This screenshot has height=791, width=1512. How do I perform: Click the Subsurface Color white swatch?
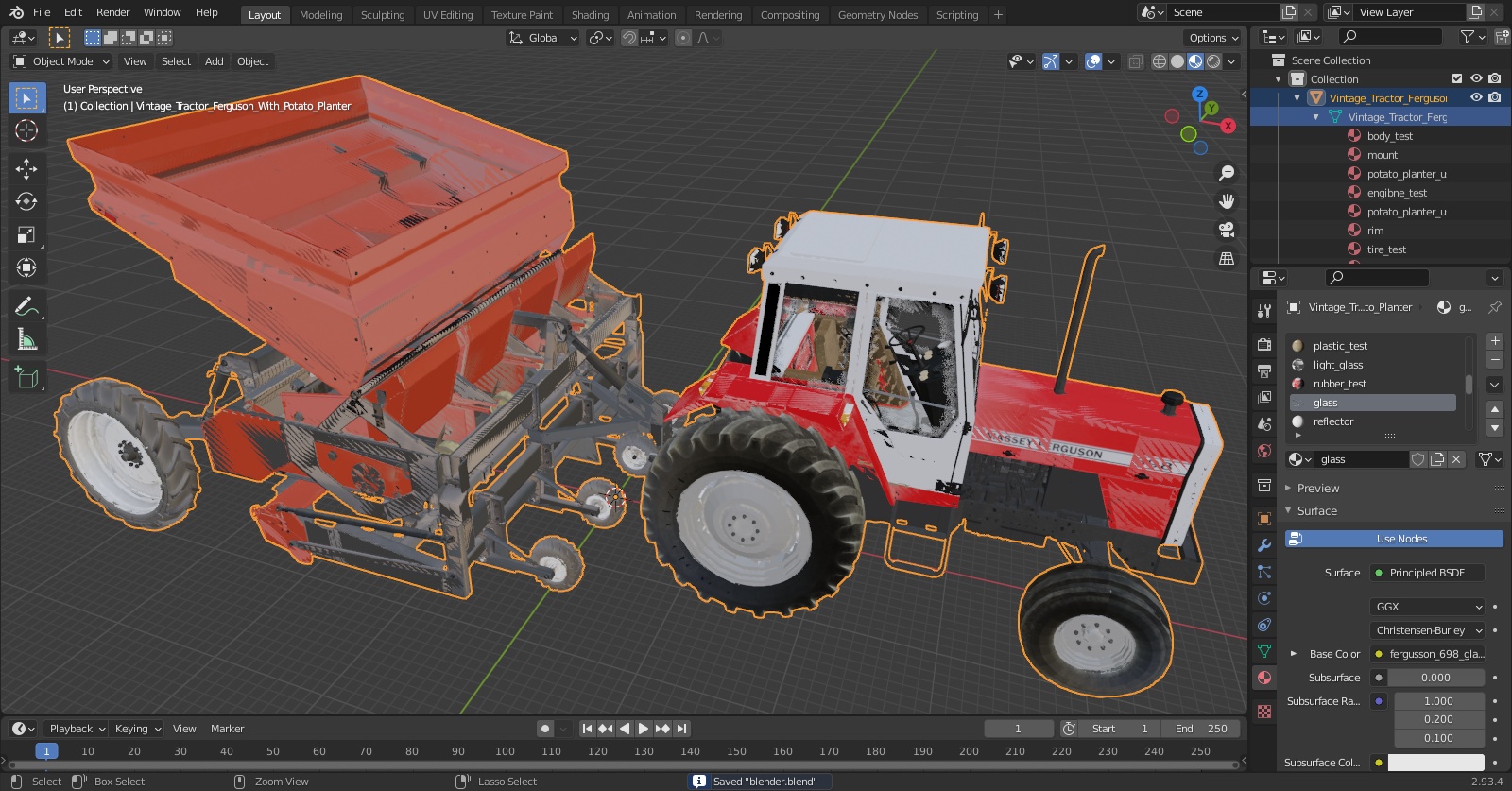(x=1435, y=763)
